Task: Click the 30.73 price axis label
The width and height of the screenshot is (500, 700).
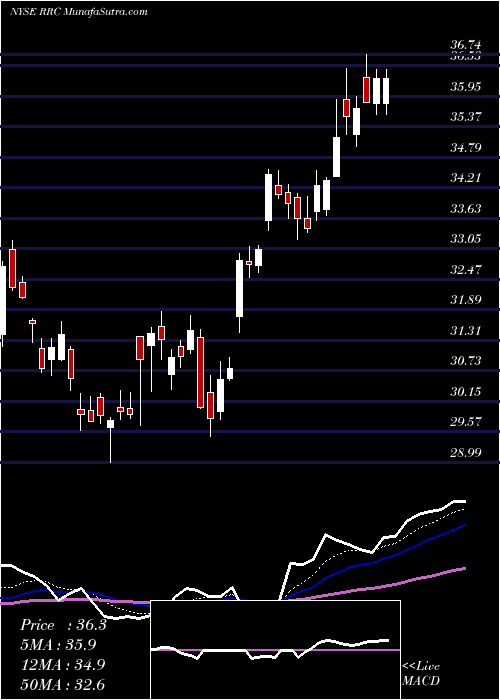Action: click(x=465, y=361)
